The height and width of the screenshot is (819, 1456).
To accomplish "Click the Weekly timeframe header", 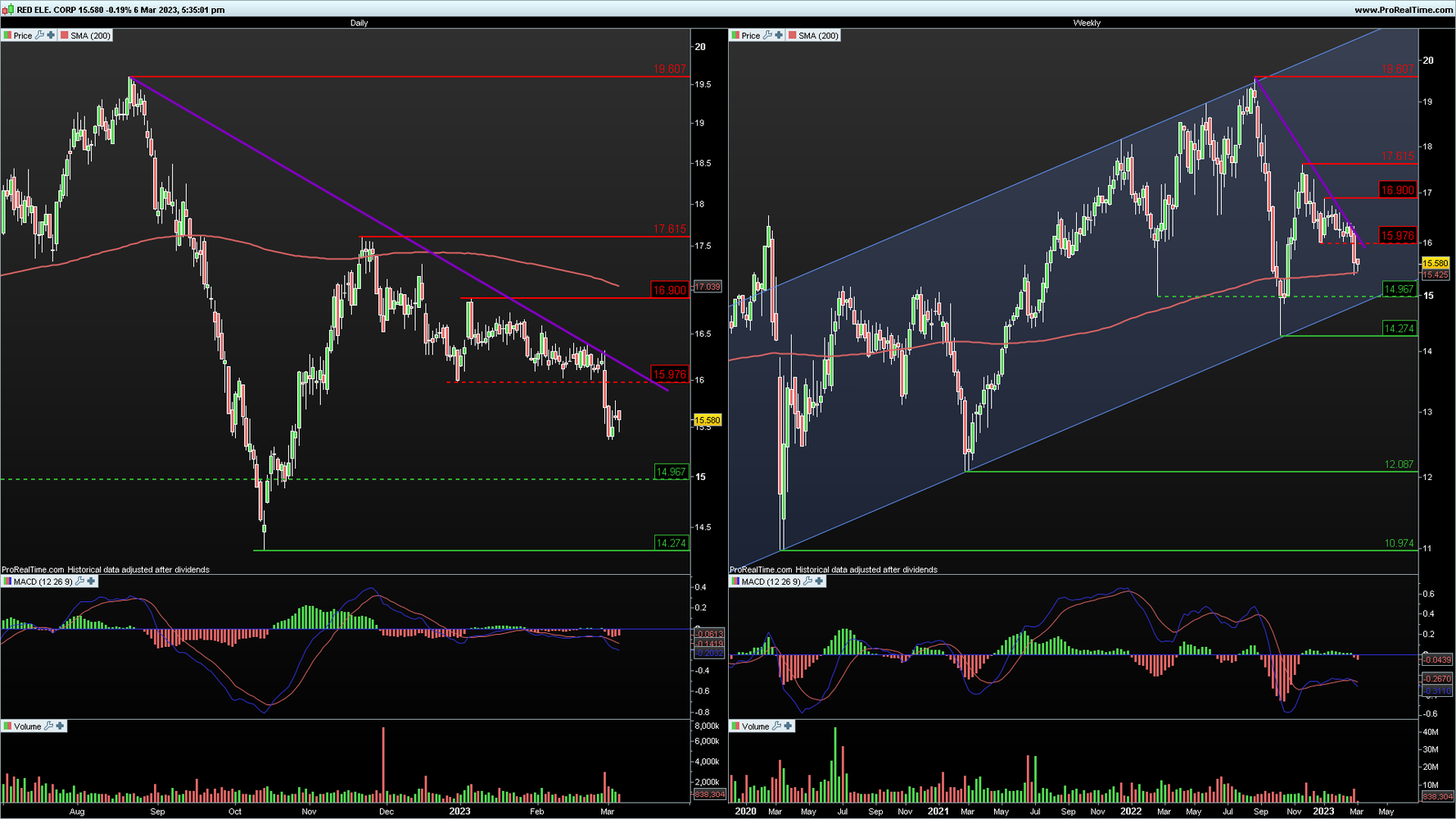I will (1087, 23).
